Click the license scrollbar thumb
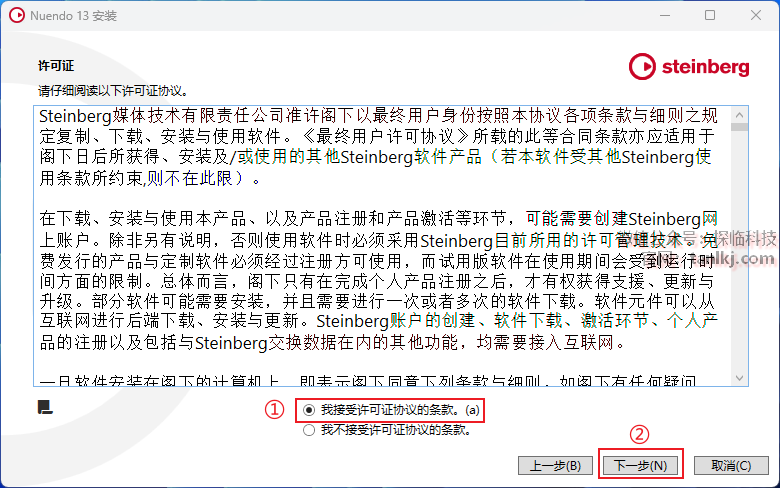780x488 pixels. coord(740,127)
